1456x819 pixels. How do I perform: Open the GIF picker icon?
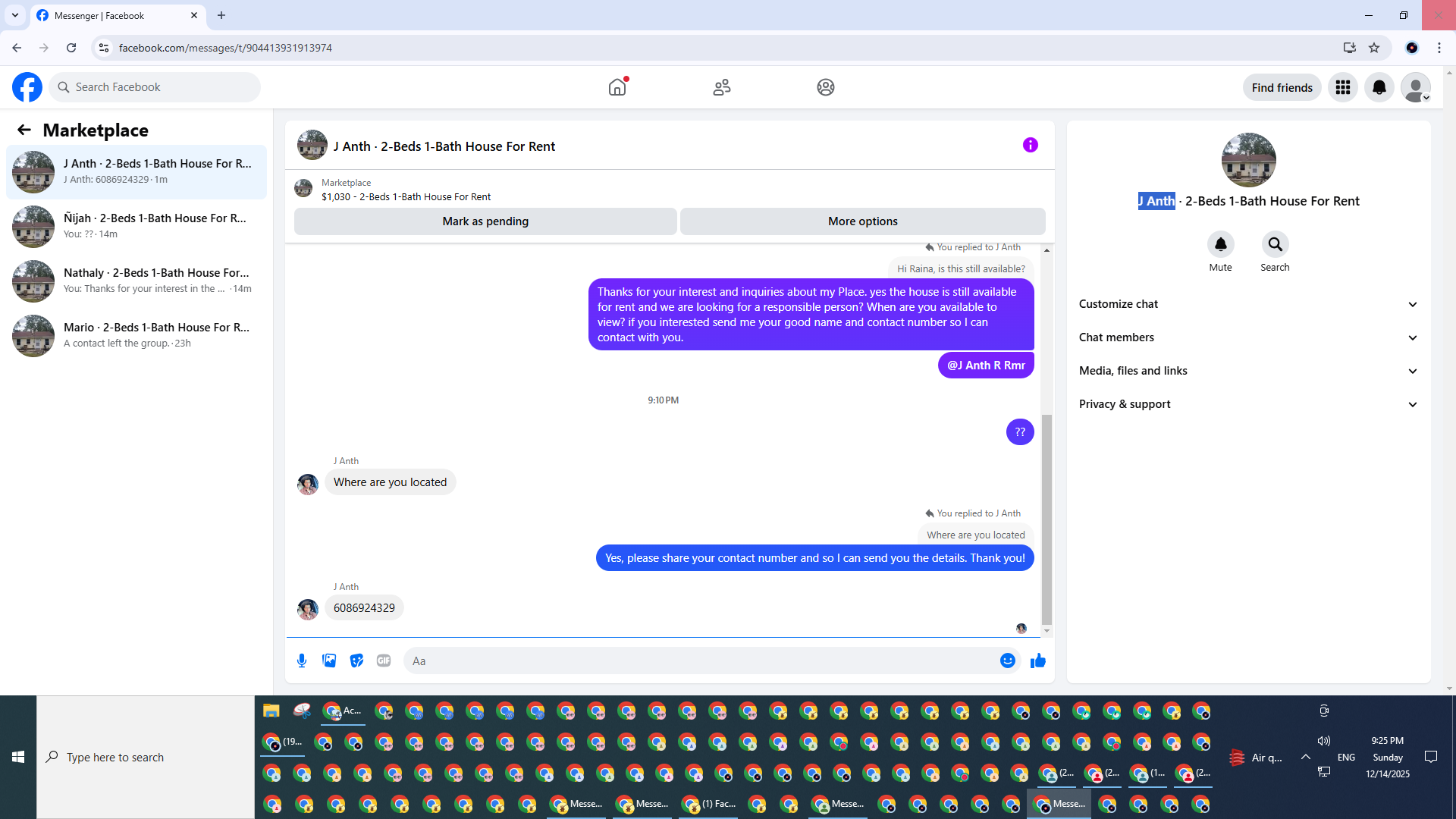pyautogui.click(x=384, y=661)
